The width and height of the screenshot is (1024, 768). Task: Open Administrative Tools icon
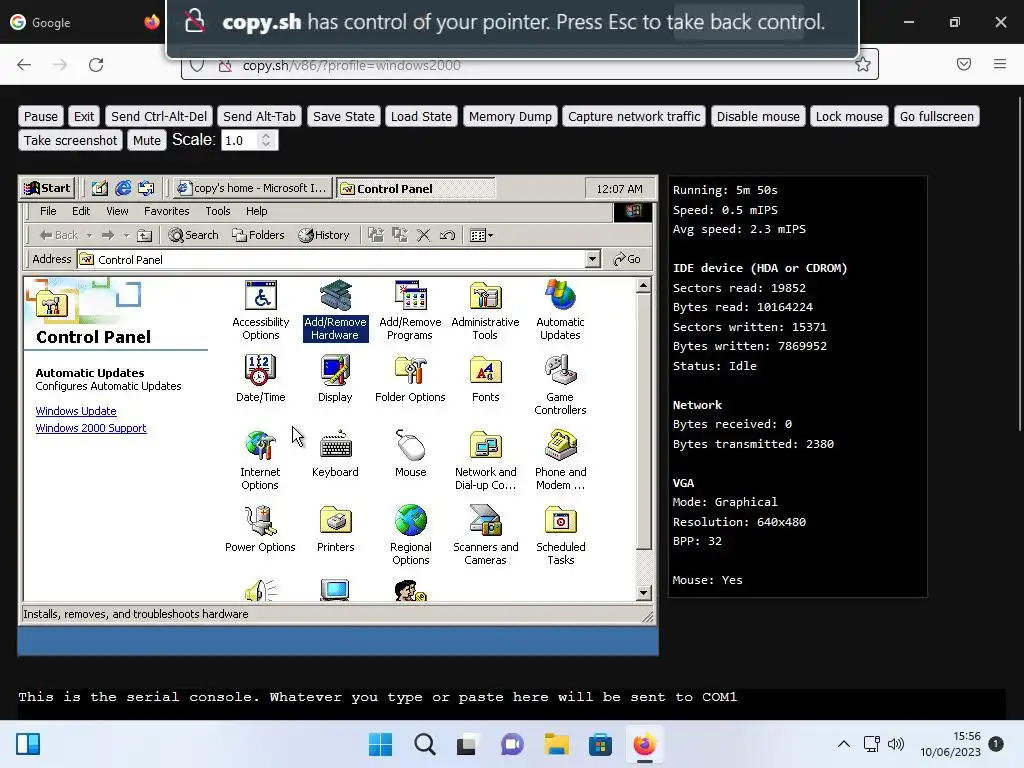pos(485,310)
